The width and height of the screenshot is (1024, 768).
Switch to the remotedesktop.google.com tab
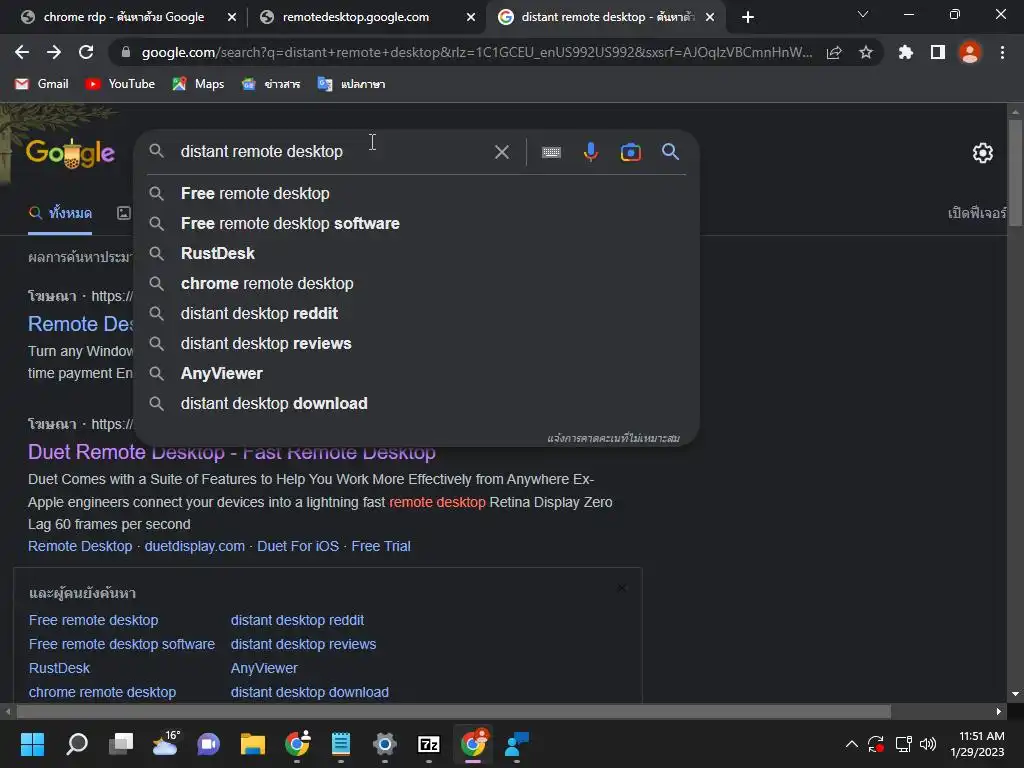point(356,17)
